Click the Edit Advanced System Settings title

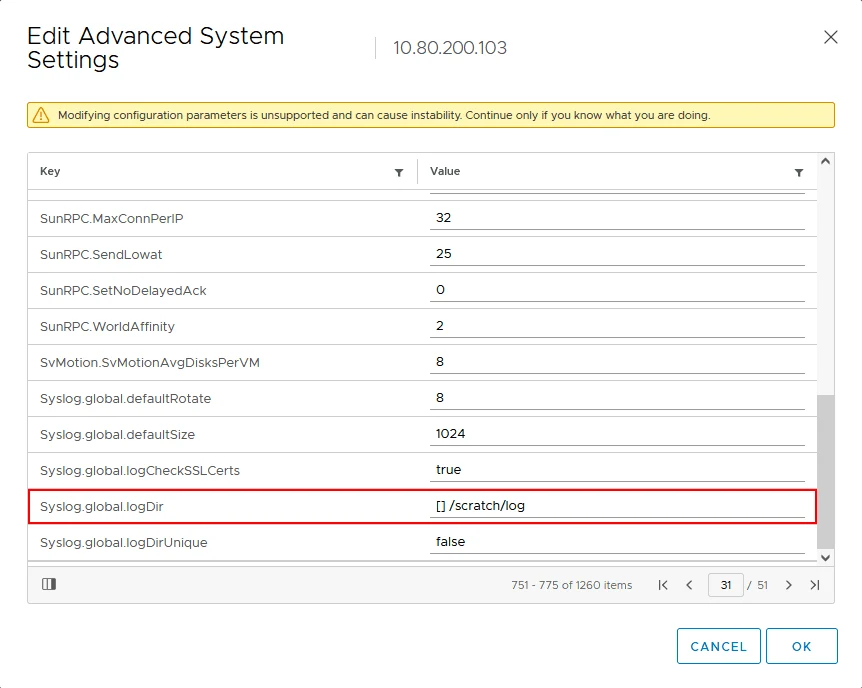pos(156,48)
